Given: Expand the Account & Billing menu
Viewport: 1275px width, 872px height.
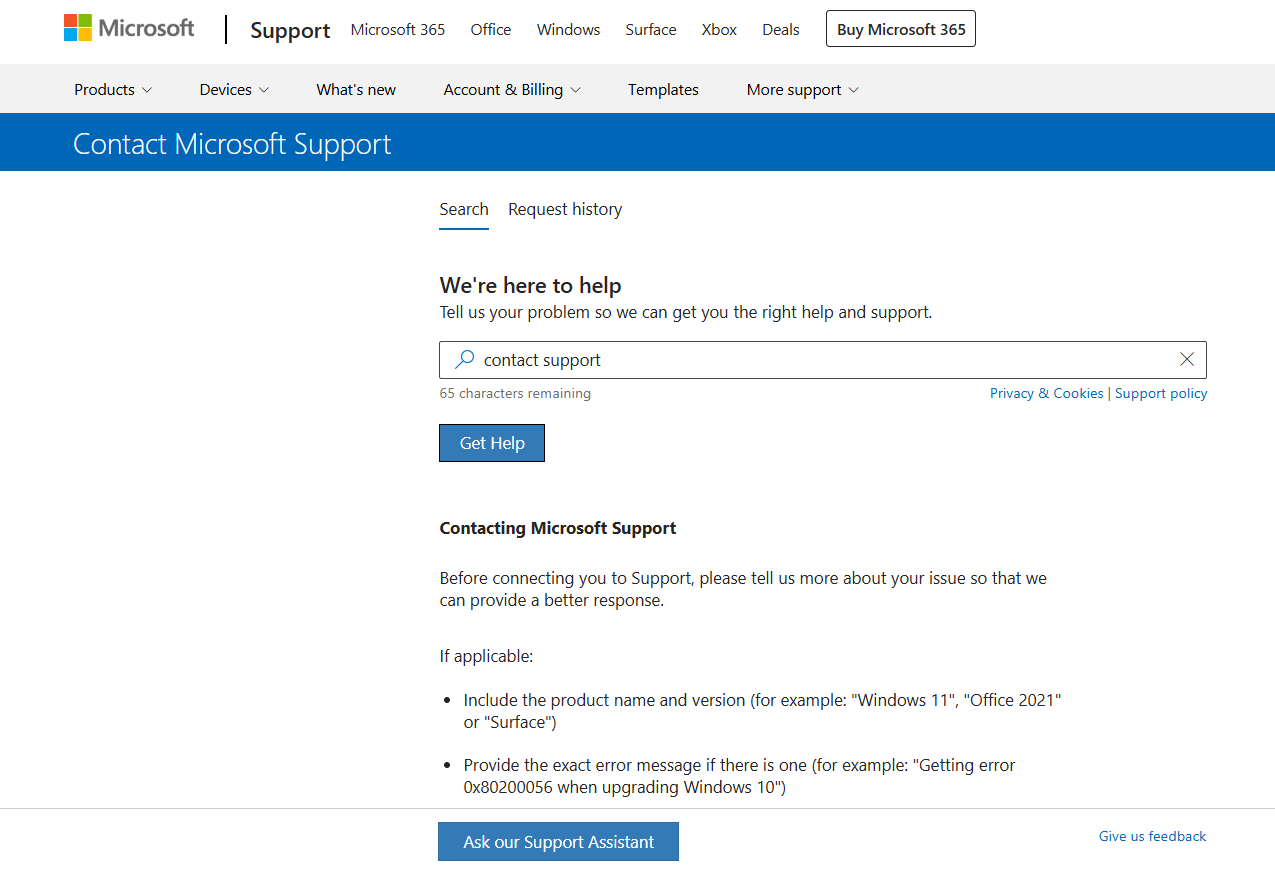Looking at the screenshot, I should click(512, 90).
